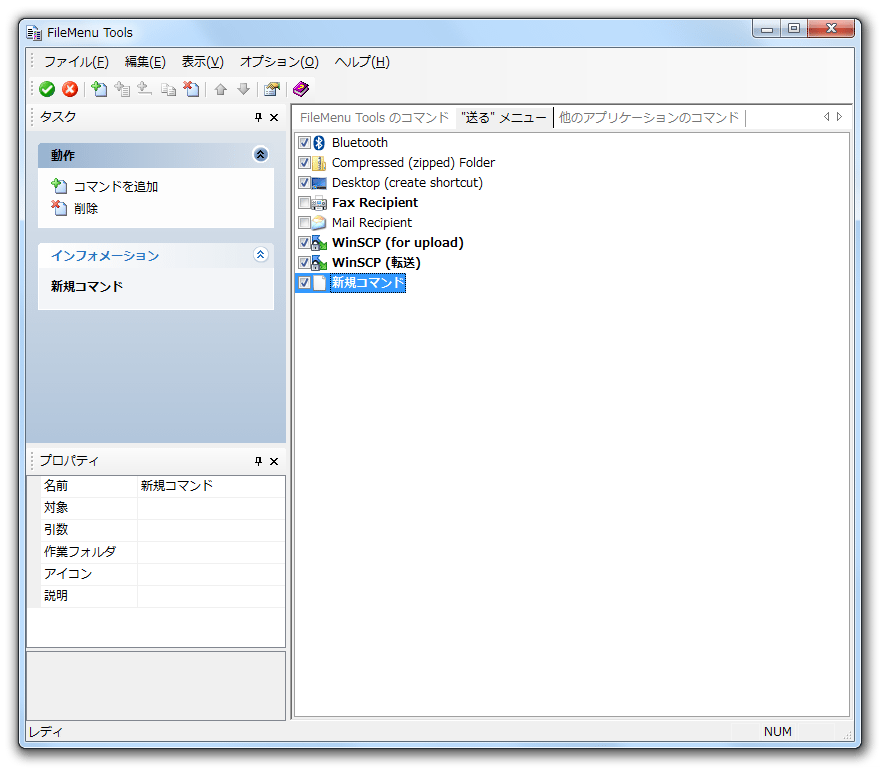Click the Duplicate/copy toolbar icon
Image resolution: width=884 pixels, height=770 pixels.
pos(168,89)
